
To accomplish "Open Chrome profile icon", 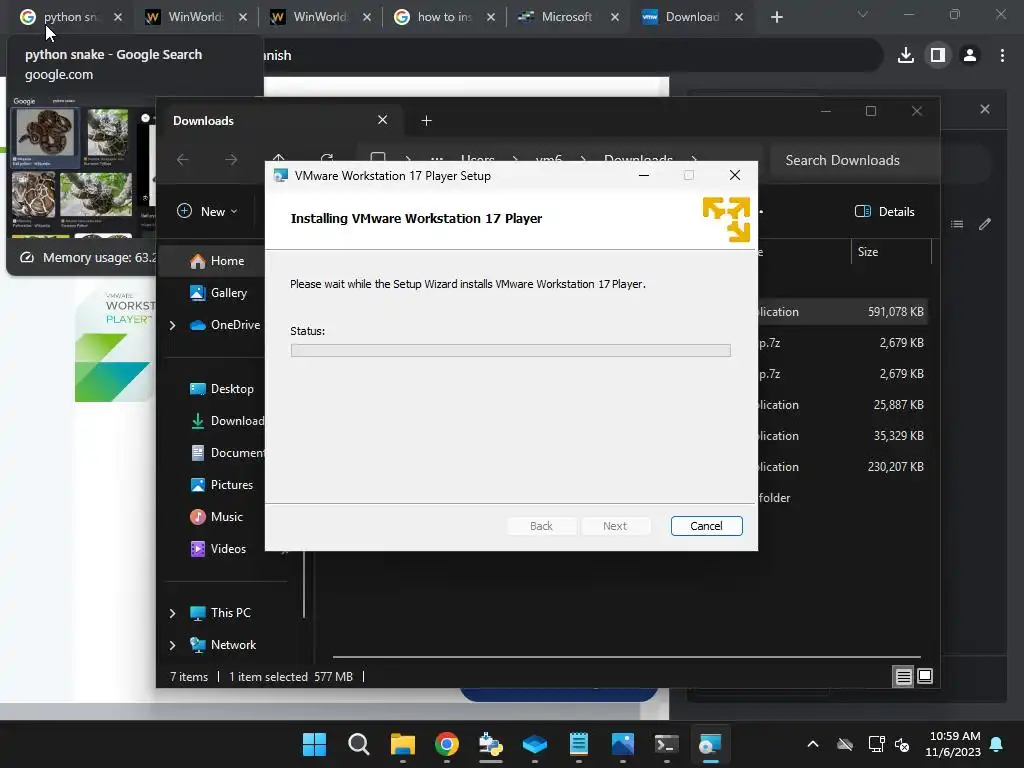I will [970, 56].
